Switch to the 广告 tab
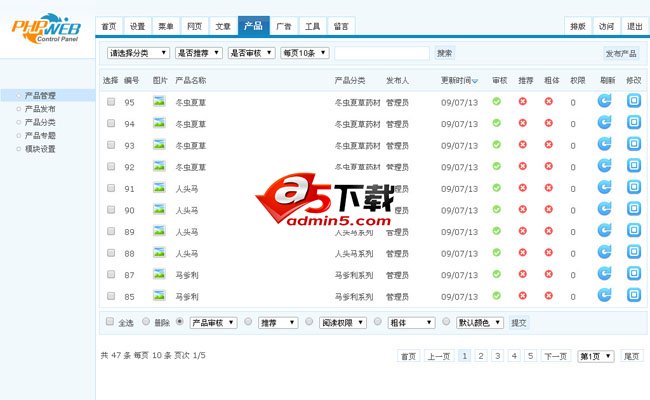Image resolution: width=650 pixels, height=400 pixels. pyautogui.click(x=284, y=26)
